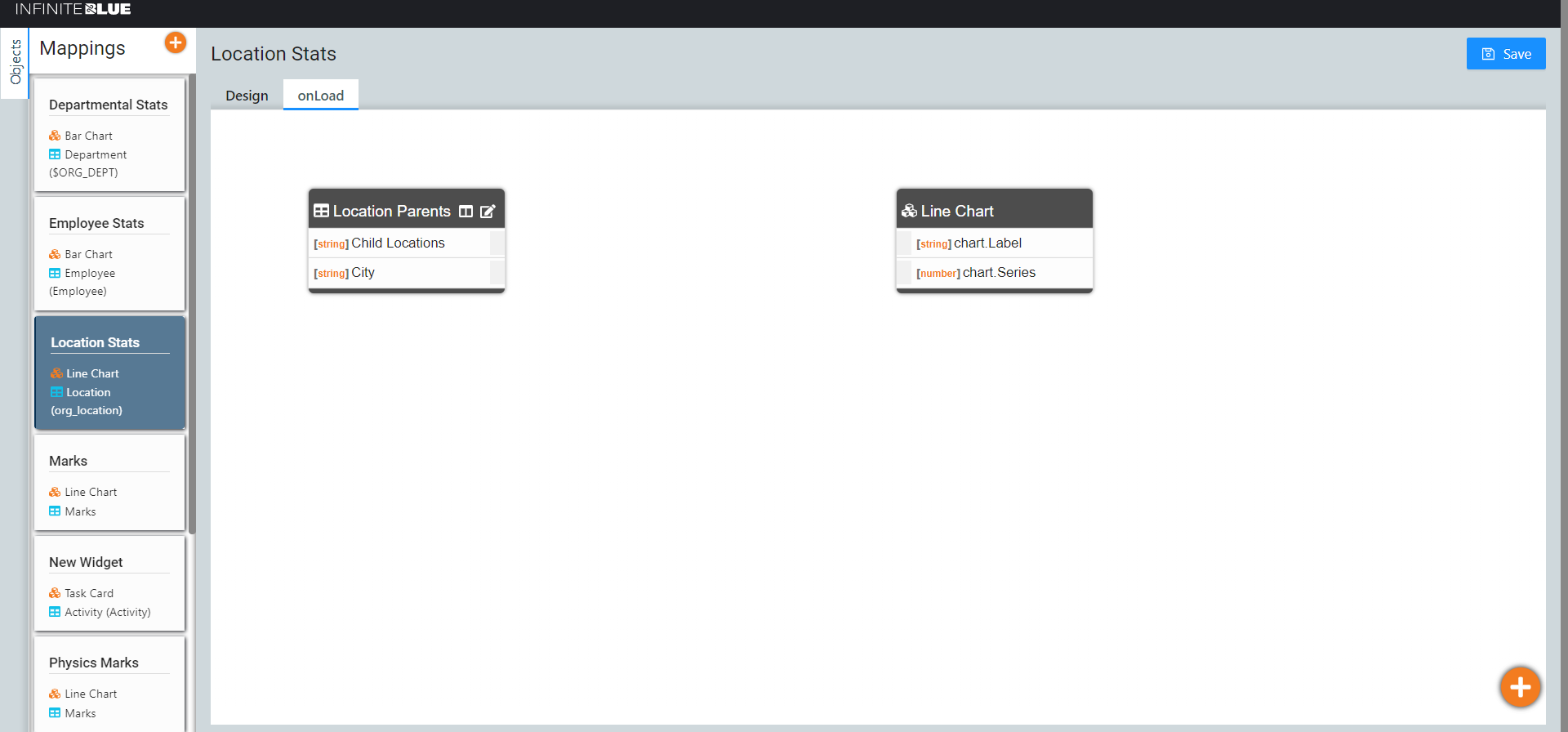Open the Objects side tab
The image size is (1568, 732).
[x=15, y=63]
